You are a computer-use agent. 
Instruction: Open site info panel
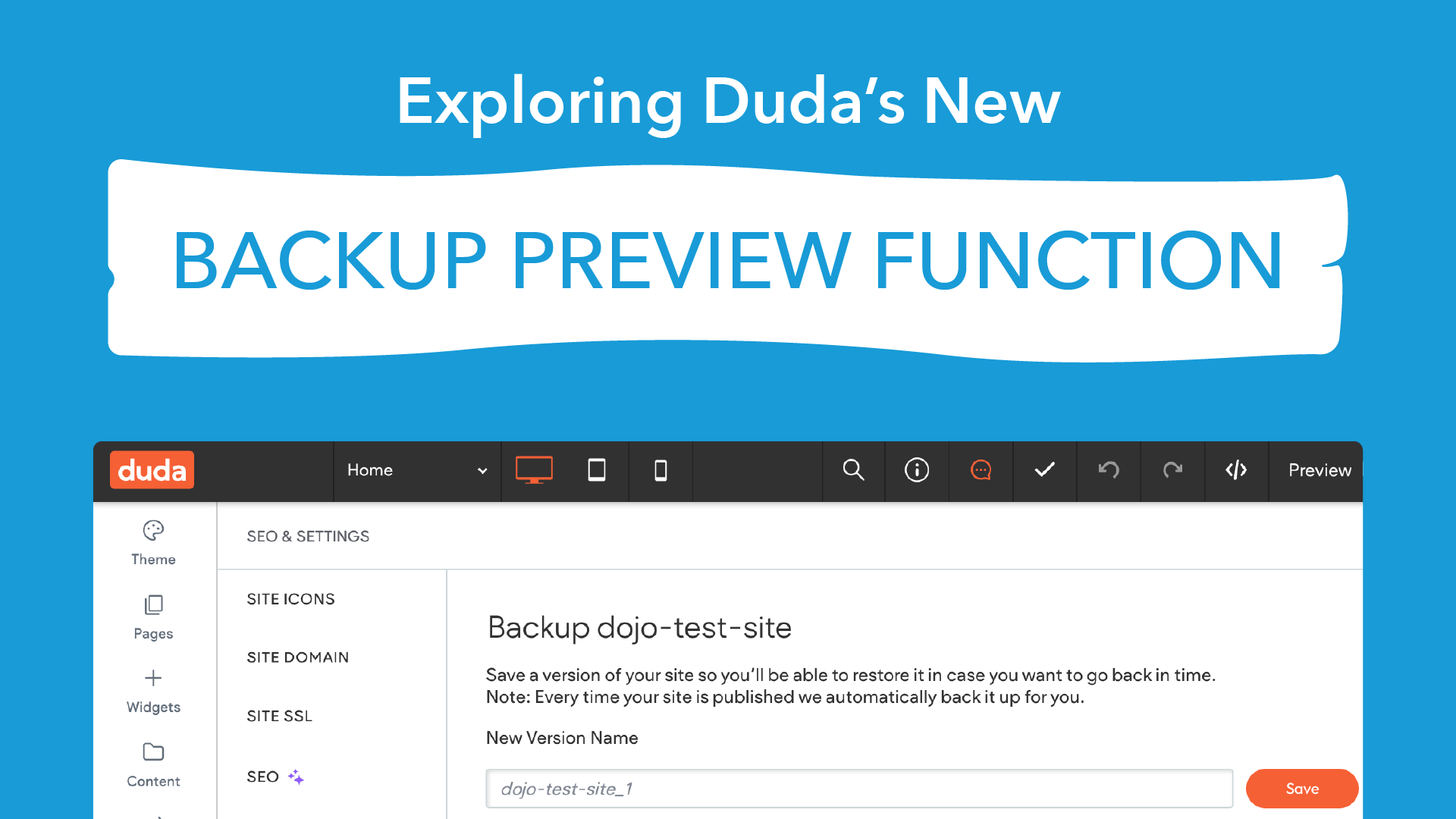[916, 470]
